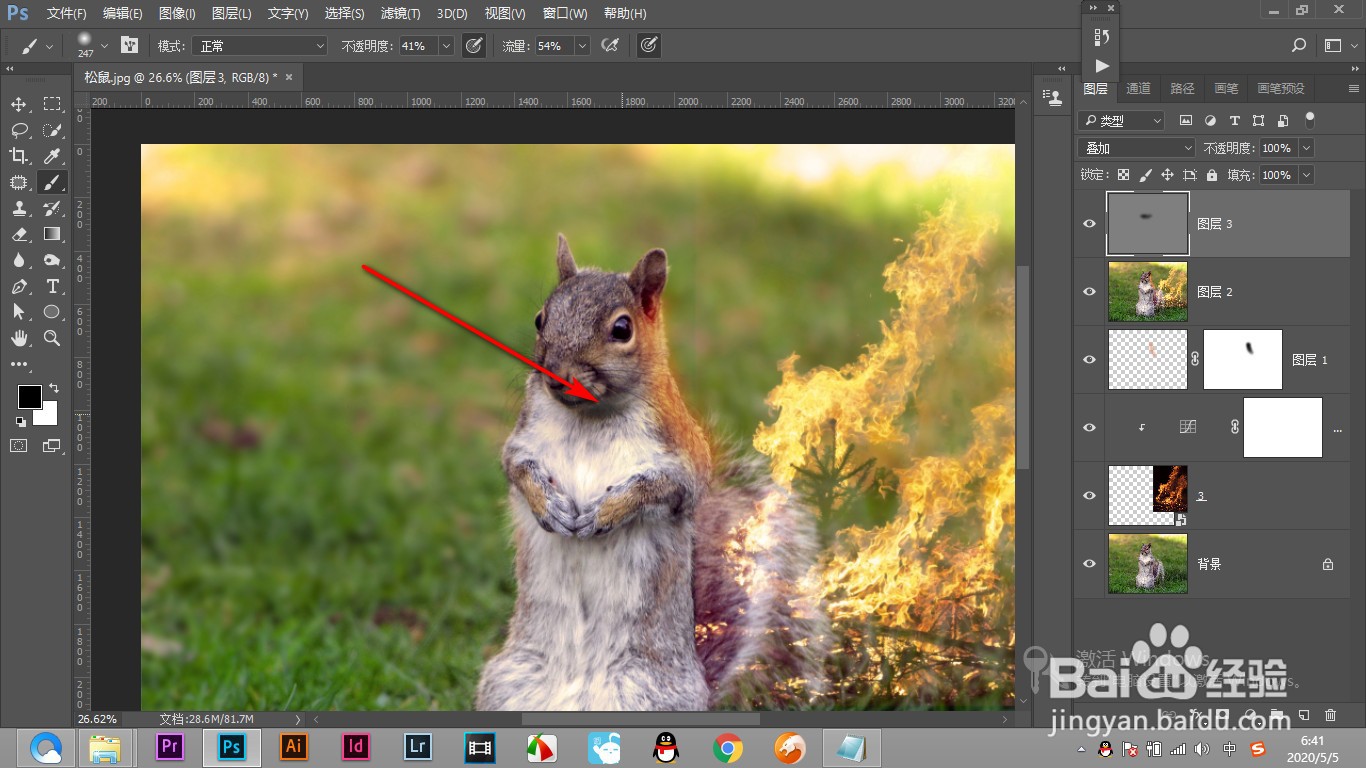
Task: Open the fill 100% dropdown arrow
Action: tap(1306, 175)
